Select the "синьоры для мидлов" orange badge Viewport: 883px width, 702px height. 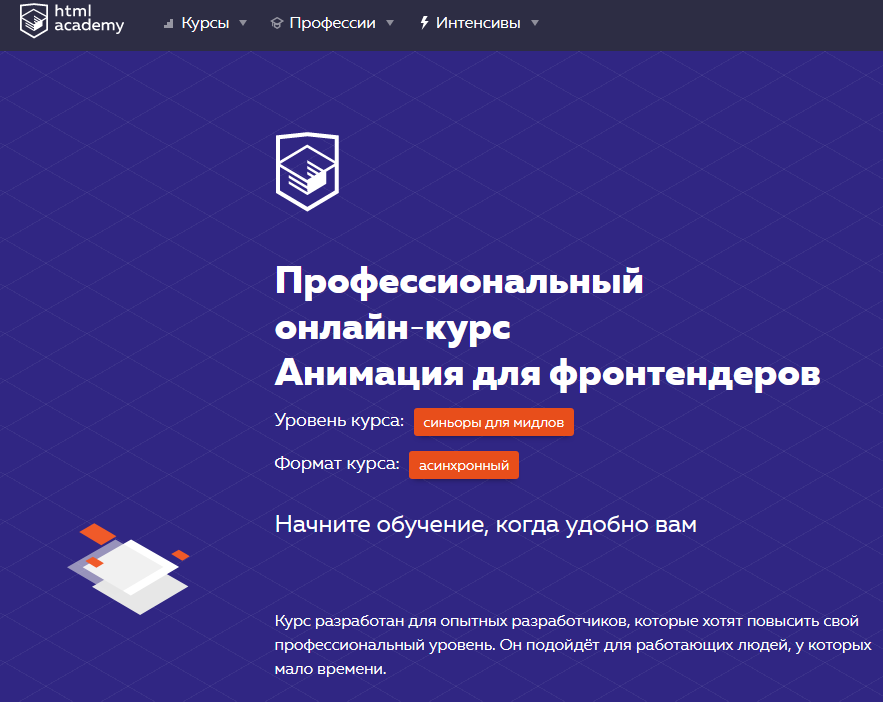(494, 423)
